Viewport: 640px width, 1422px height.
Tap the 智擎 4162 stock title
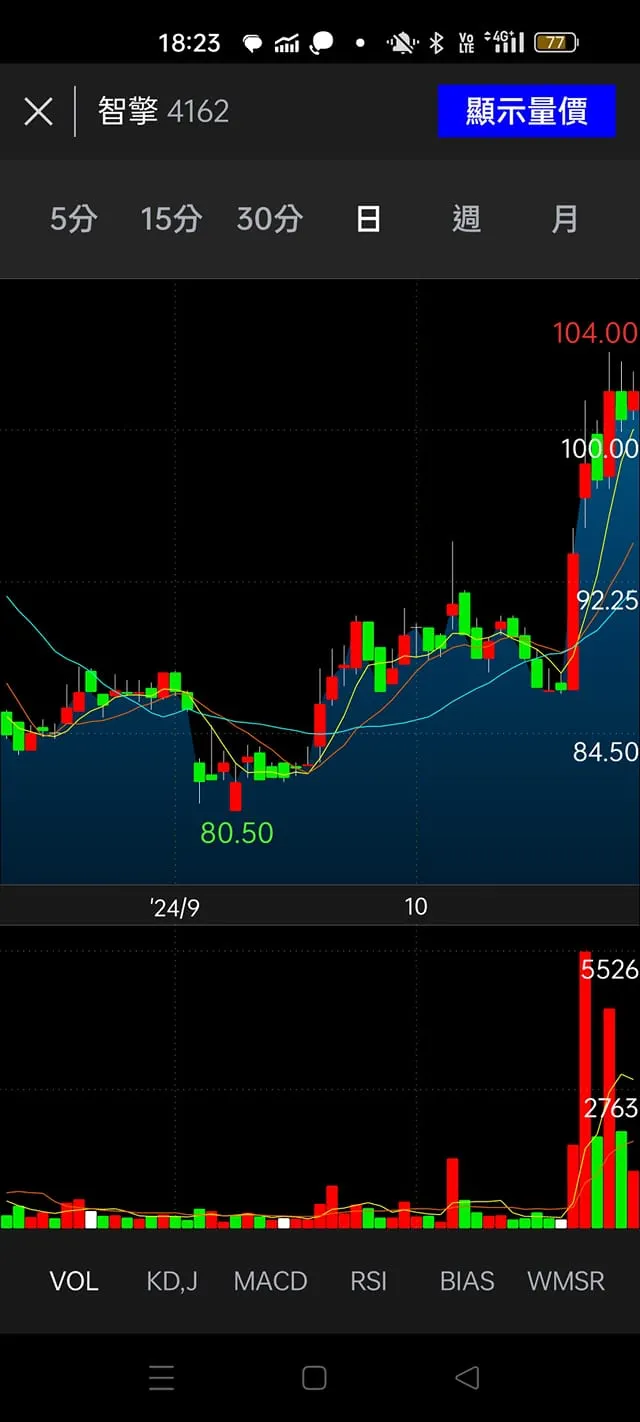coord(163,111)
